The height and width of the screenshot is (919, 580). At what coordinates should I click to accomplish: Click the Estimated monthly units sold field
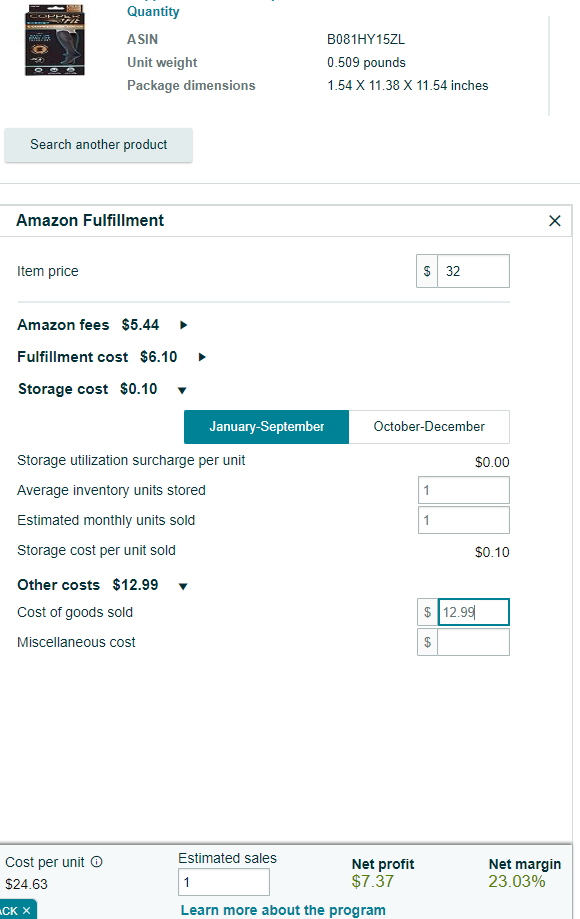pos(463,520)
